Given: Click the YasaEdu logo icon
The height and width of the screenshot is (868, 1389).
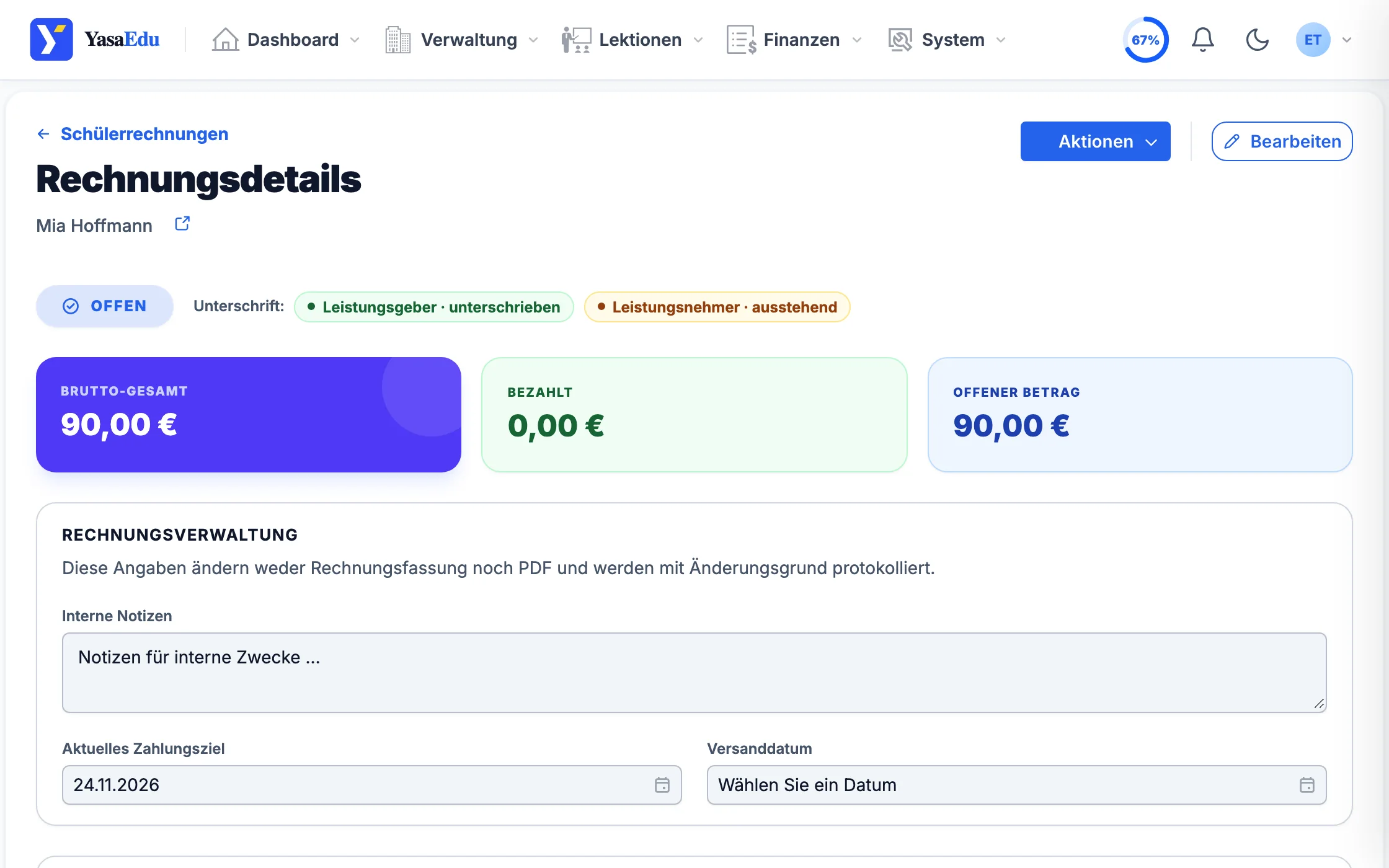Looking at the screenshot, I should click(x=51, y=40).
